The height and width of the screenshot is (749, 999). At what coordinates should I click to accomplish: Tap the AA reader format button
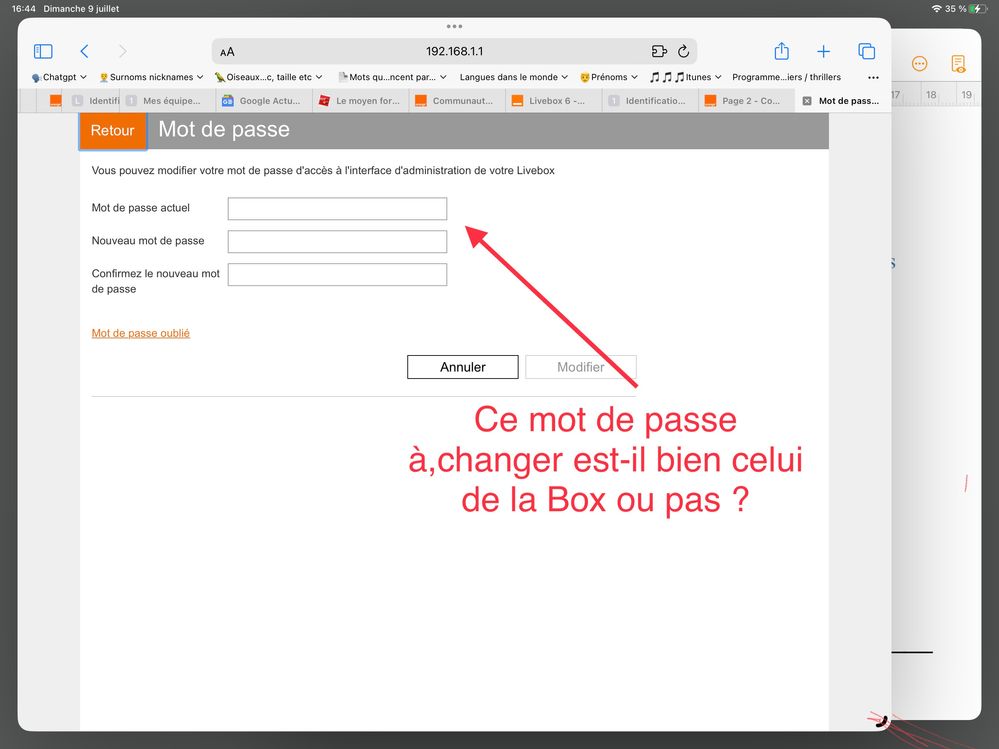[228, 52]
